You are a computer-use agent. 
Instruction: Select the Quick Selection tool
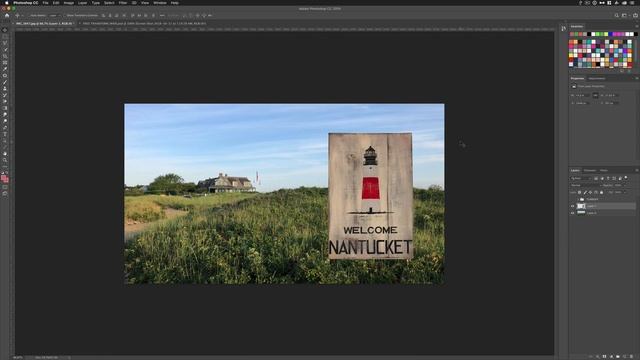5,49
